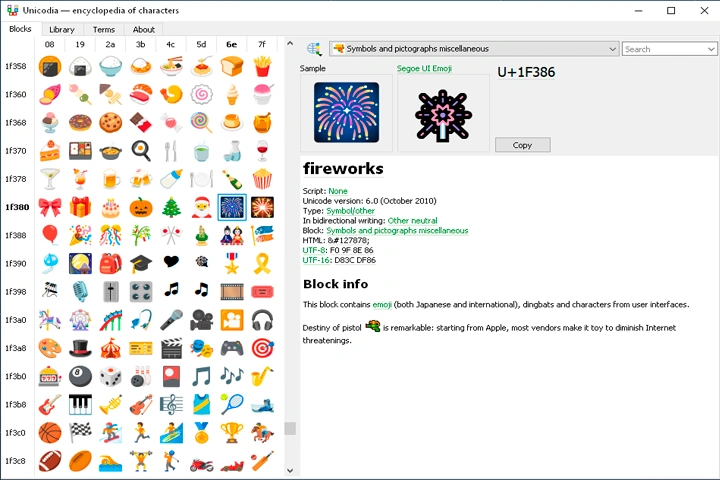
Task: Pick the doughnut emoji in the grid
Action: click(x=80, y=123)
